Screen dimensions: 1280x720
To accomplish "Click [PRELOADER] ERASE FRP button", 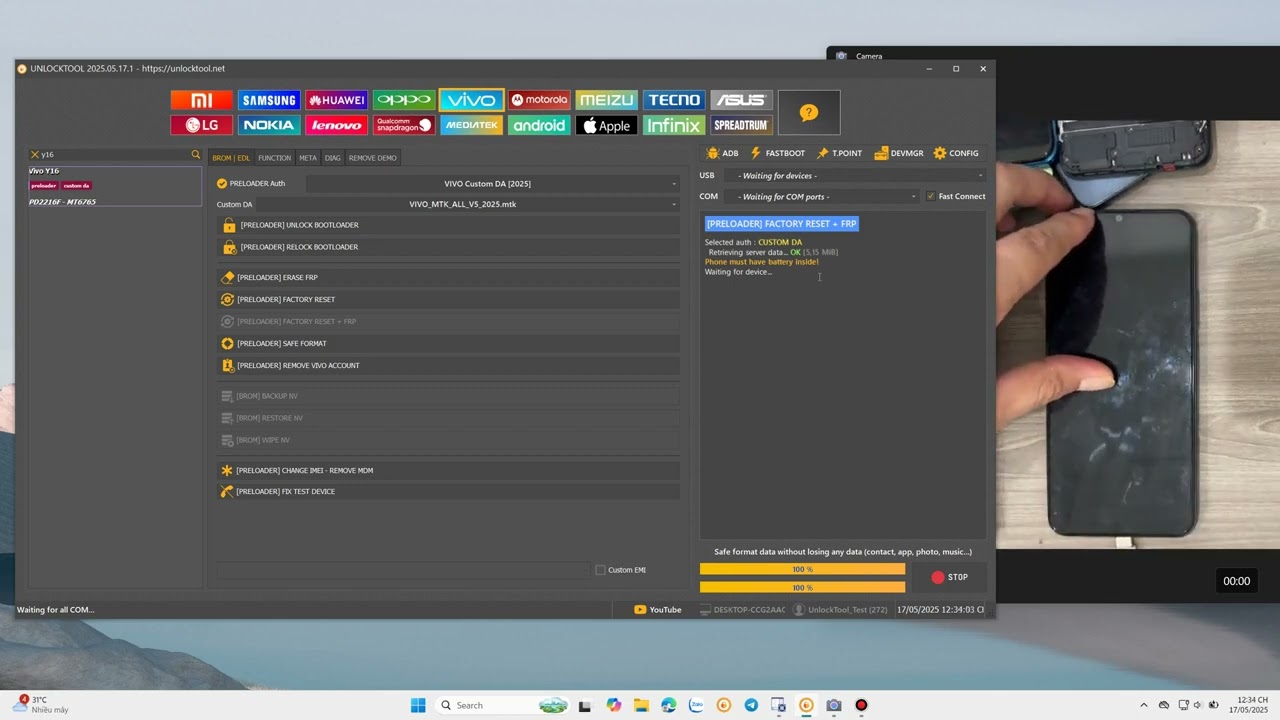I will tap(448, 277).
